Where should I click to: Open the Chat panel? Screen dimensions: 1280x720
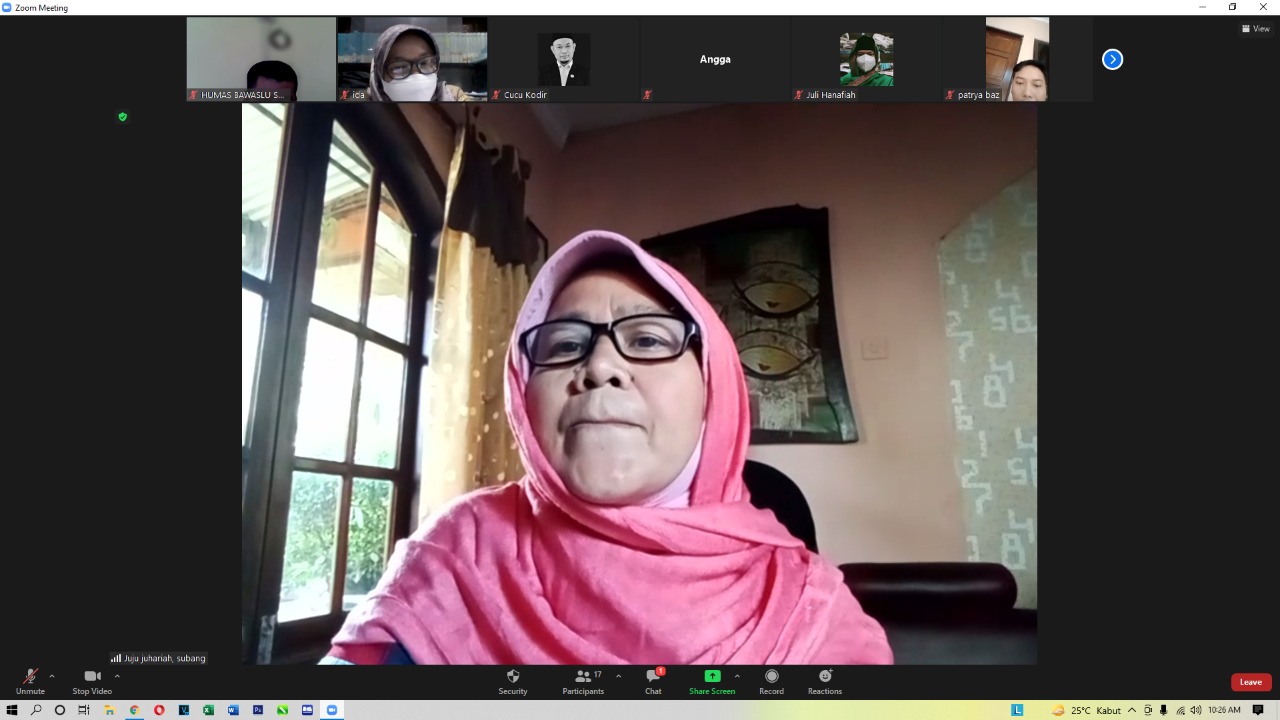click(653, 677)
